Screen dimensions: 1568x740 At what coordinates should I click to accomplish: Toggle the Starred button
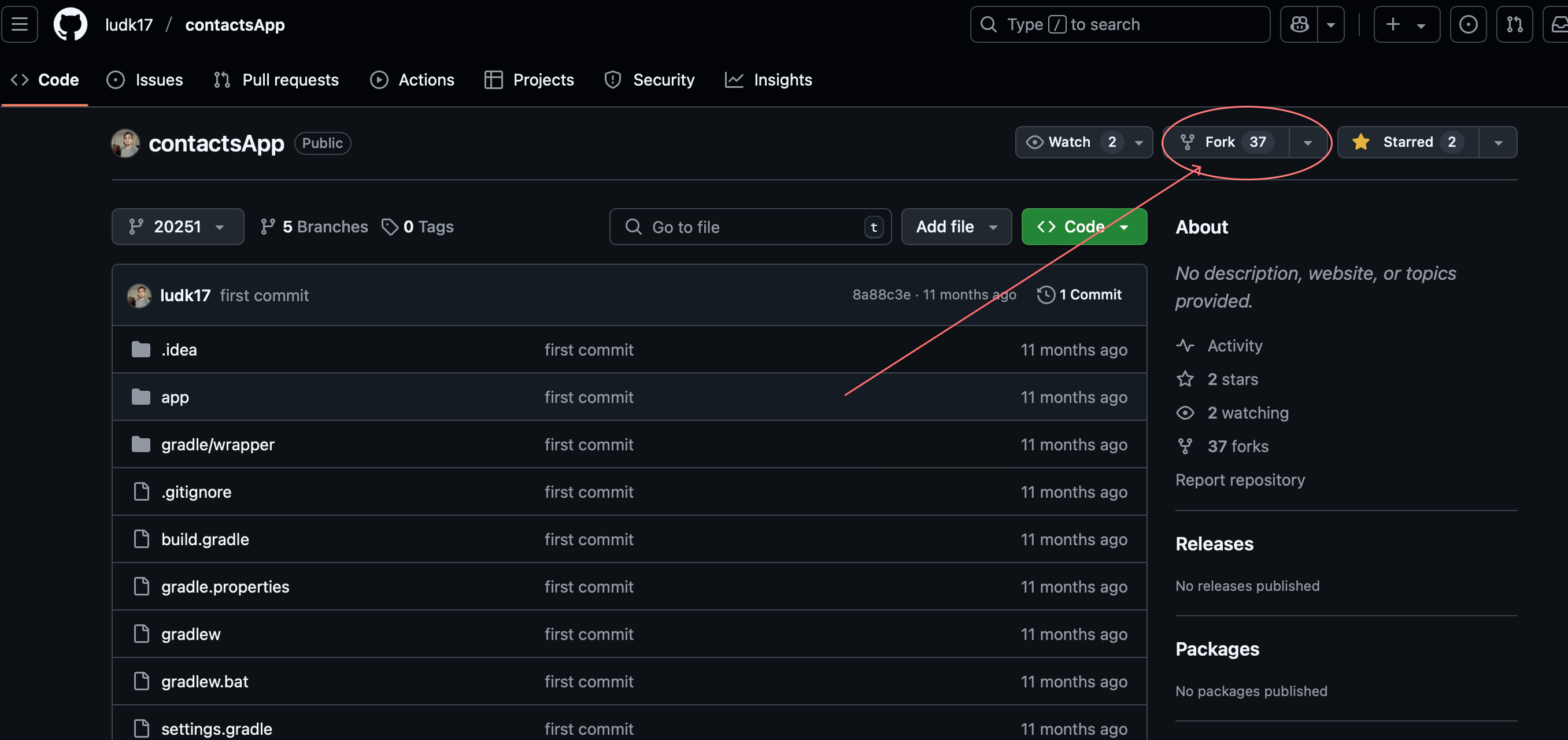click(x=1407, y=142)
